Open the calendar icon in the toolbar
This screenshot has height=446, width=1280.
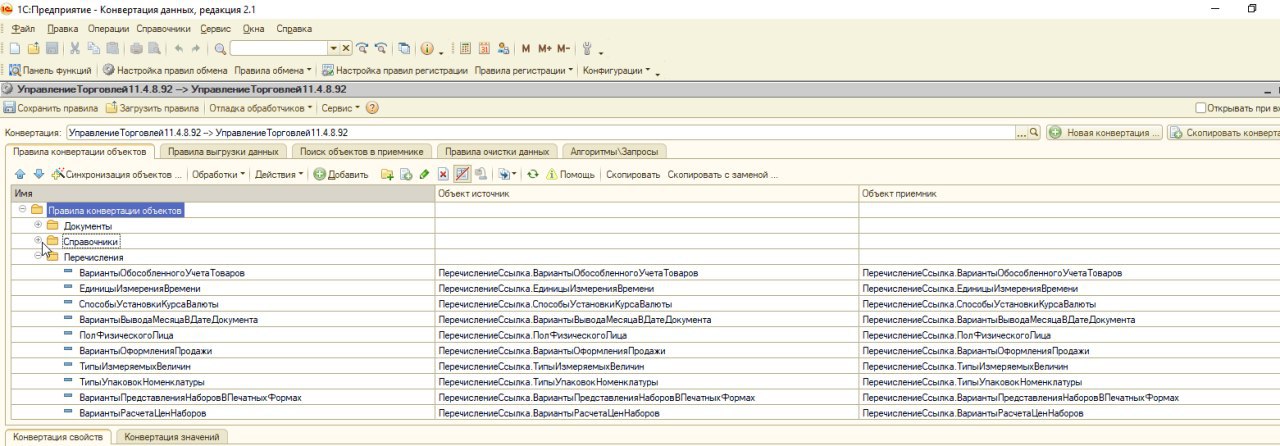pos(484,48)
